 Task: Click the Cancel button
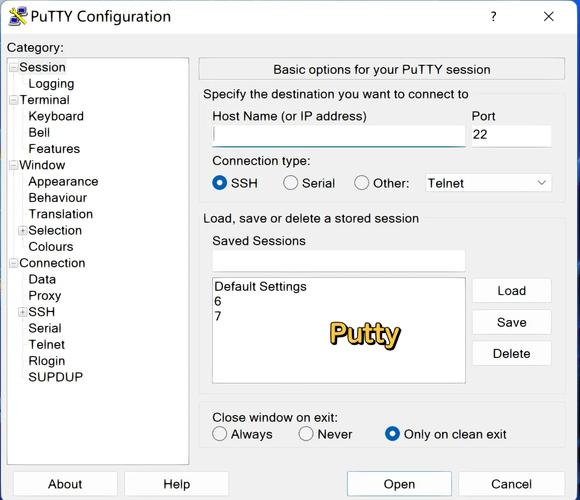coord(512,484)
